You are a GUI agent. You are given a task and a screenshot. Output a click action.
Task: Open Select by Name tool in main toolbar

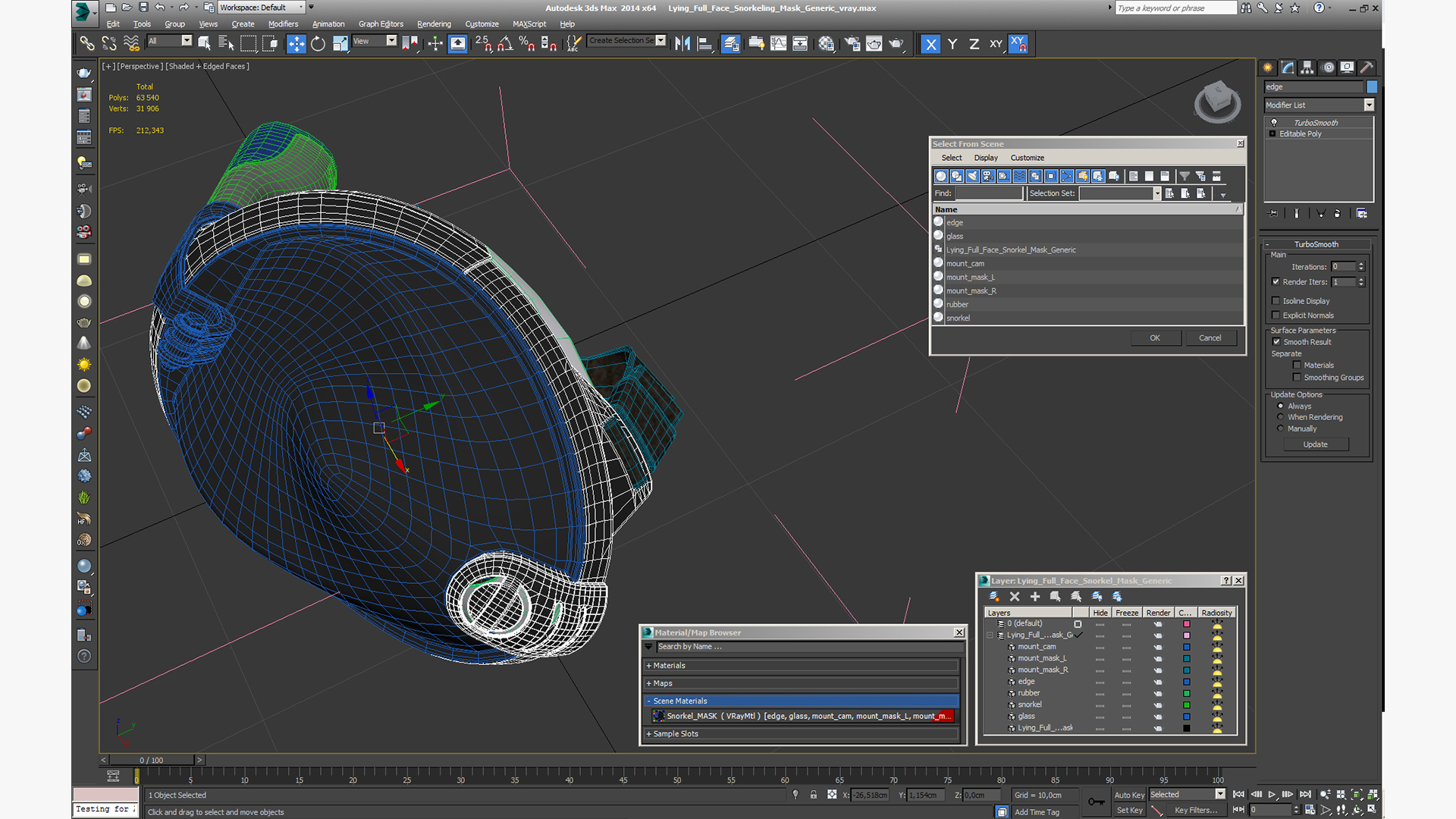(226, 44)
